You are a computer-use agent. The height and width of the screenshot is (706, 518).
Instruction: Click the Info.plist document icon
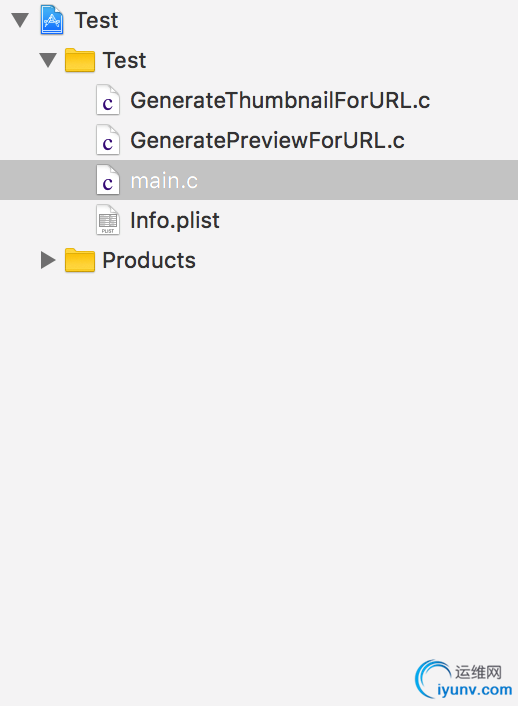(108, 220)
